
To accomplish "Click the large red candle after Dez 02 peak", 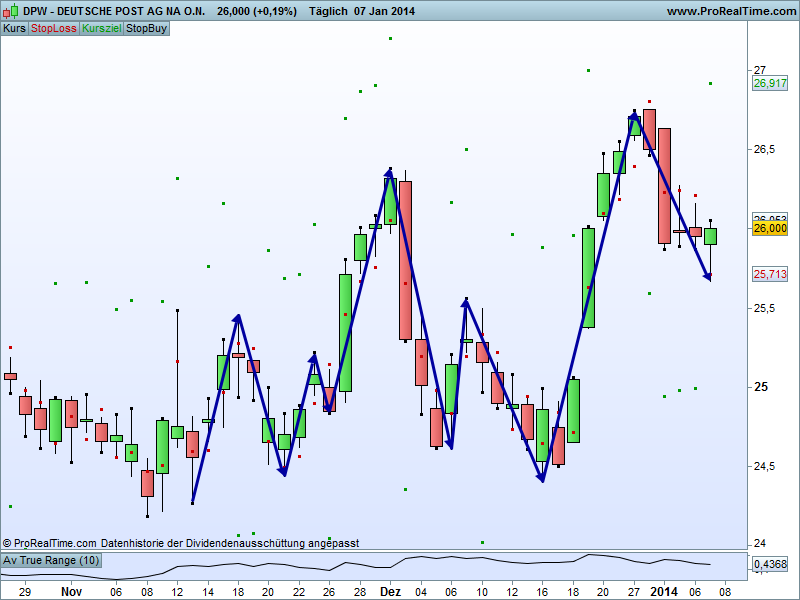I will tap(406, 260).
